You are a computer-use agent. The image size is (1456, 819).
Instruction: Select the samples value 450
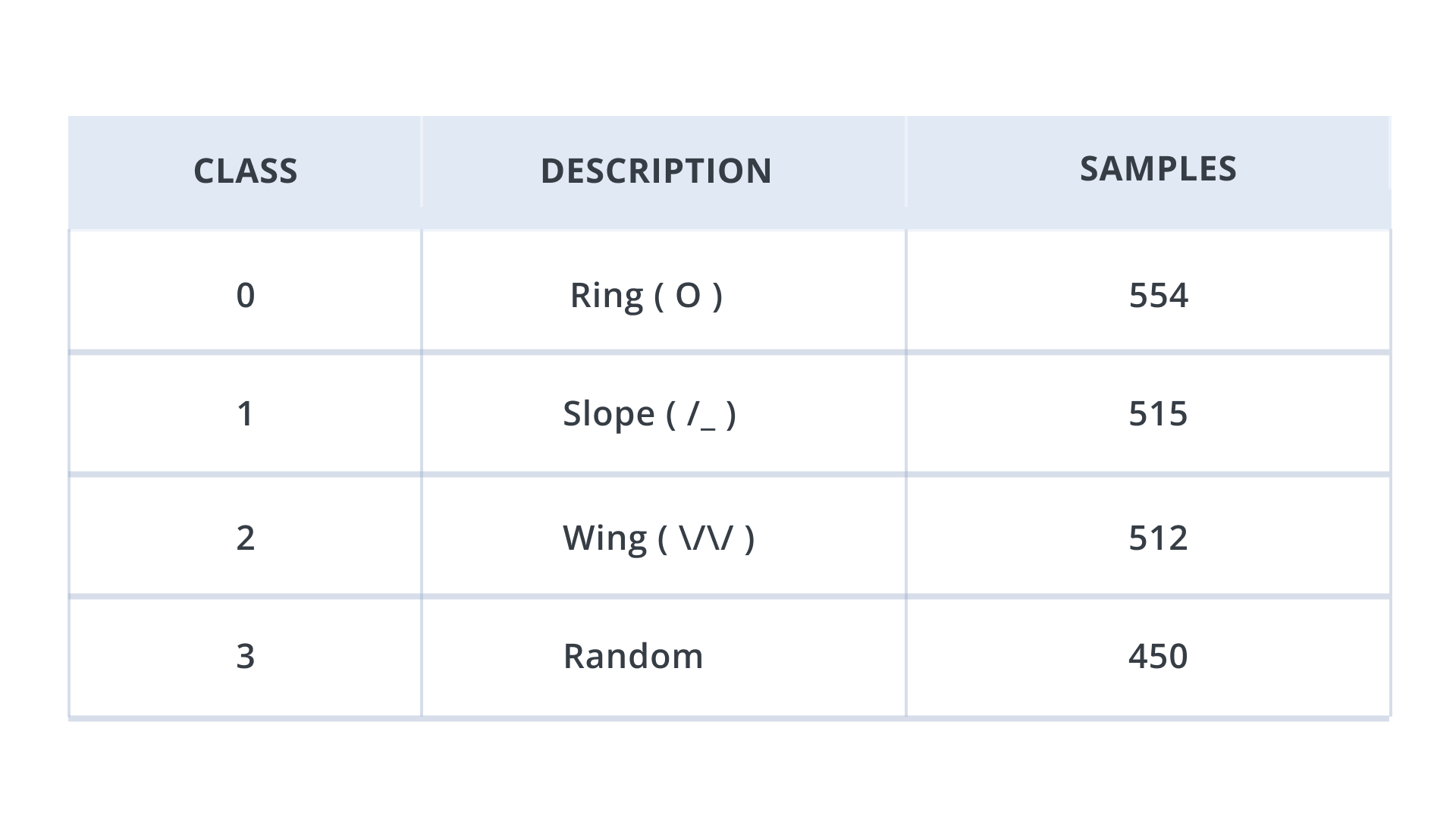[1158, 656]
